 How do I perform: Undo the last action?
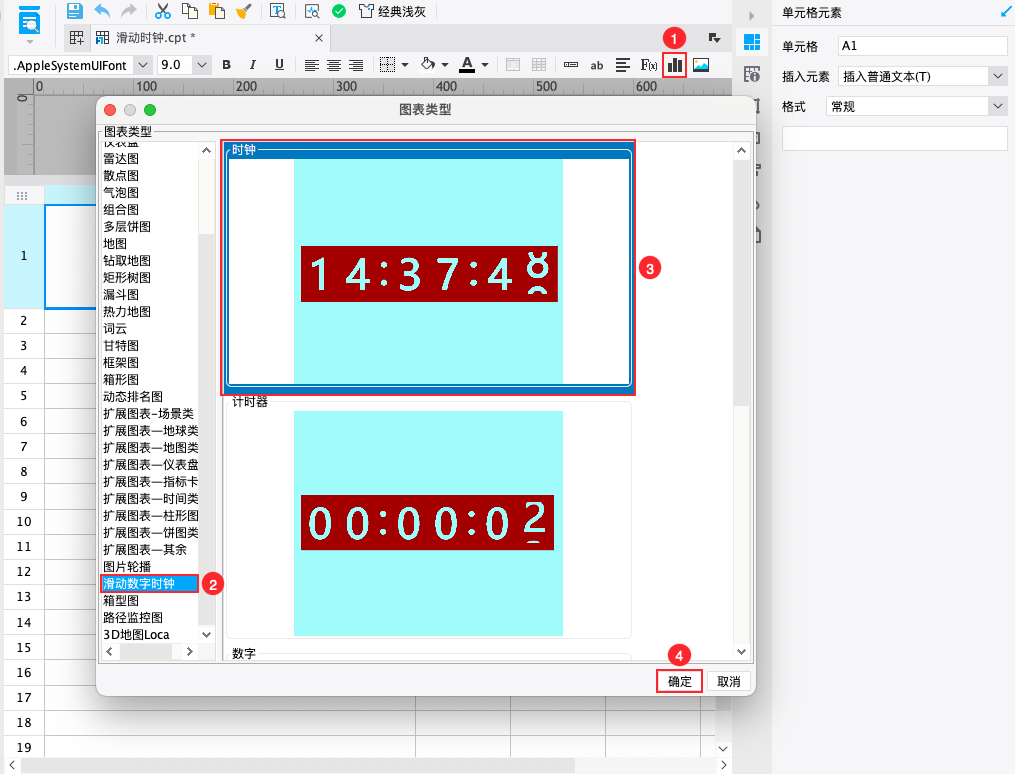[x=102, y=11]
